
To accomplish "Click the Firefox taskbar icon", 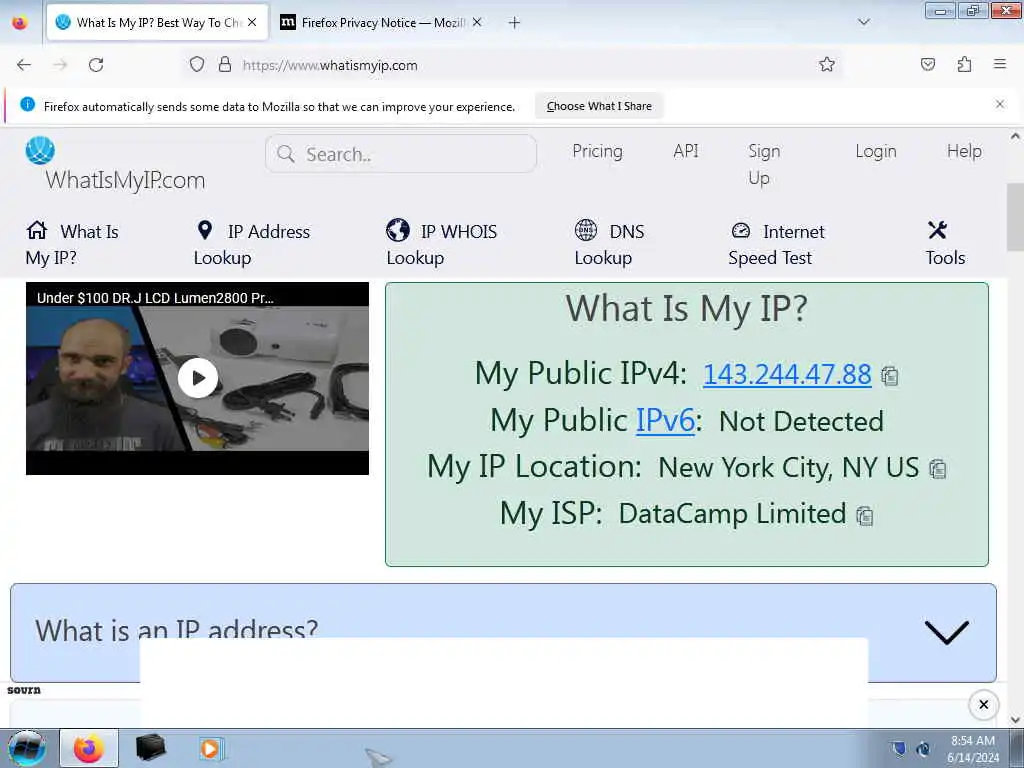I will click(89, 748).
